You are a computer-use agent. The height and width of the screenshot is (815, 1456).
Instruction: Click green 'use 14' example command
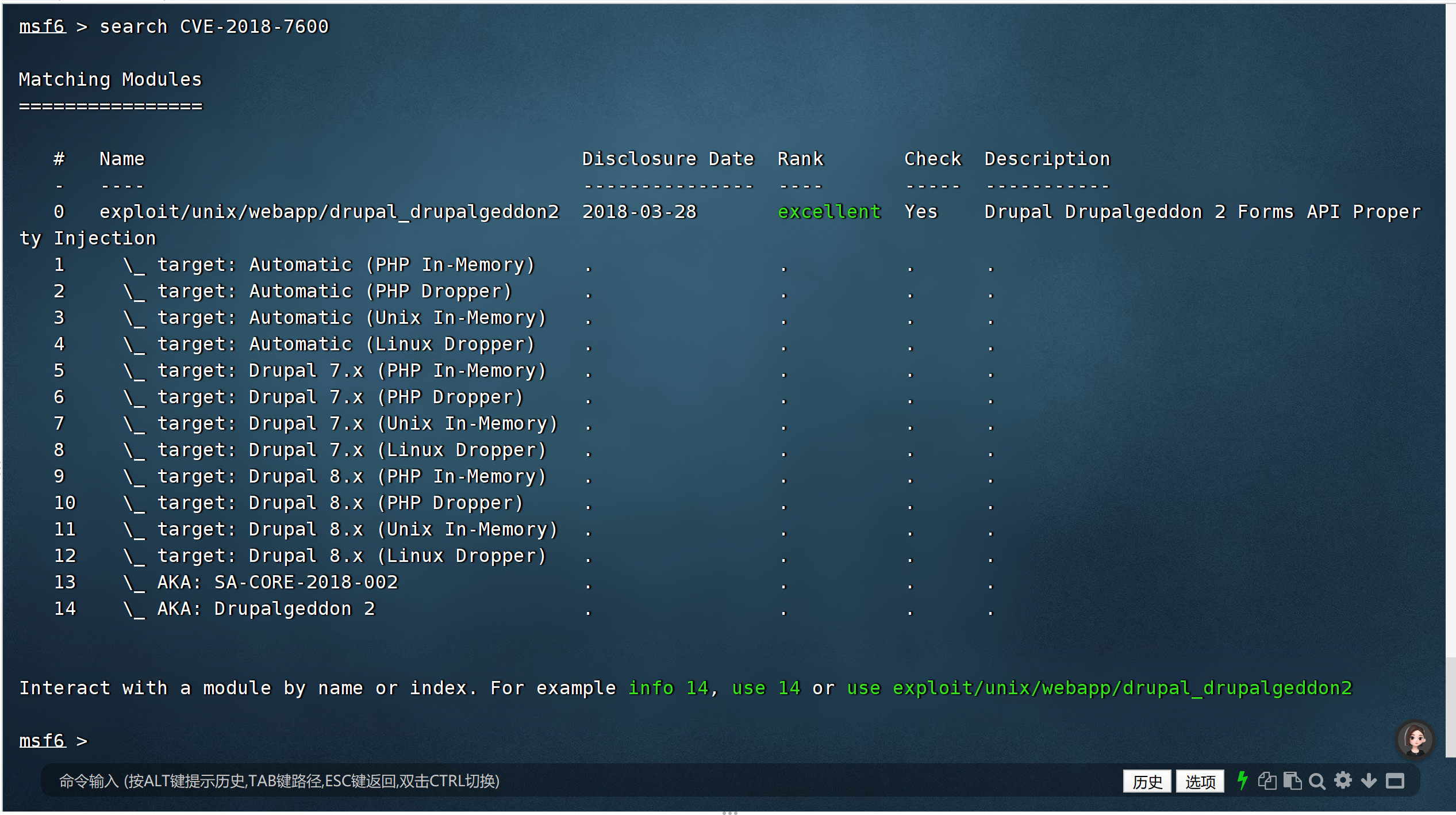click(766, 688)
